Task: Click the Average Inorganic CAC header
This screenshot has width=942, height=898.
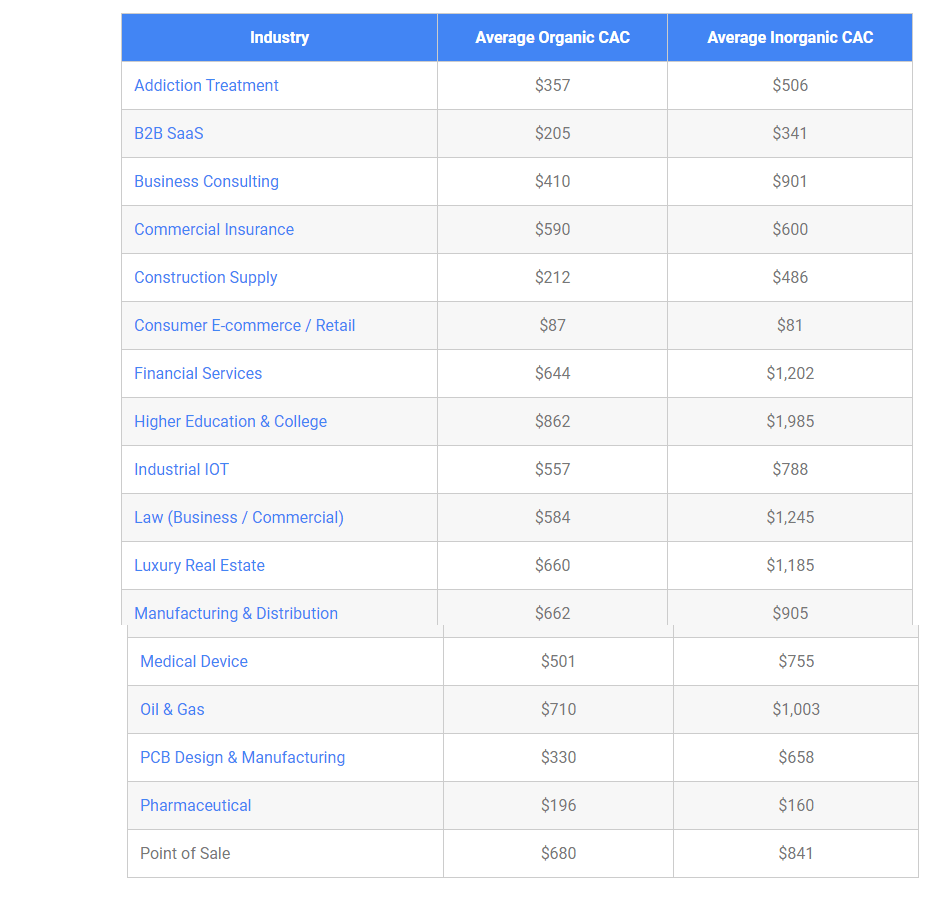Action: pyautogui.click(x=790, y=38)
